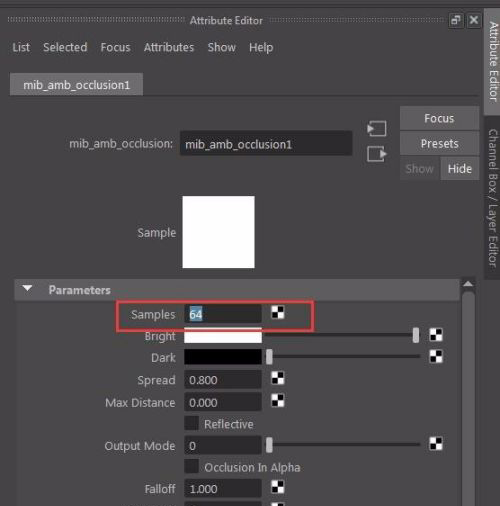Enable Occlusion In Alpha checkbox
Screen dimensions: 500x506
point(191,466)
